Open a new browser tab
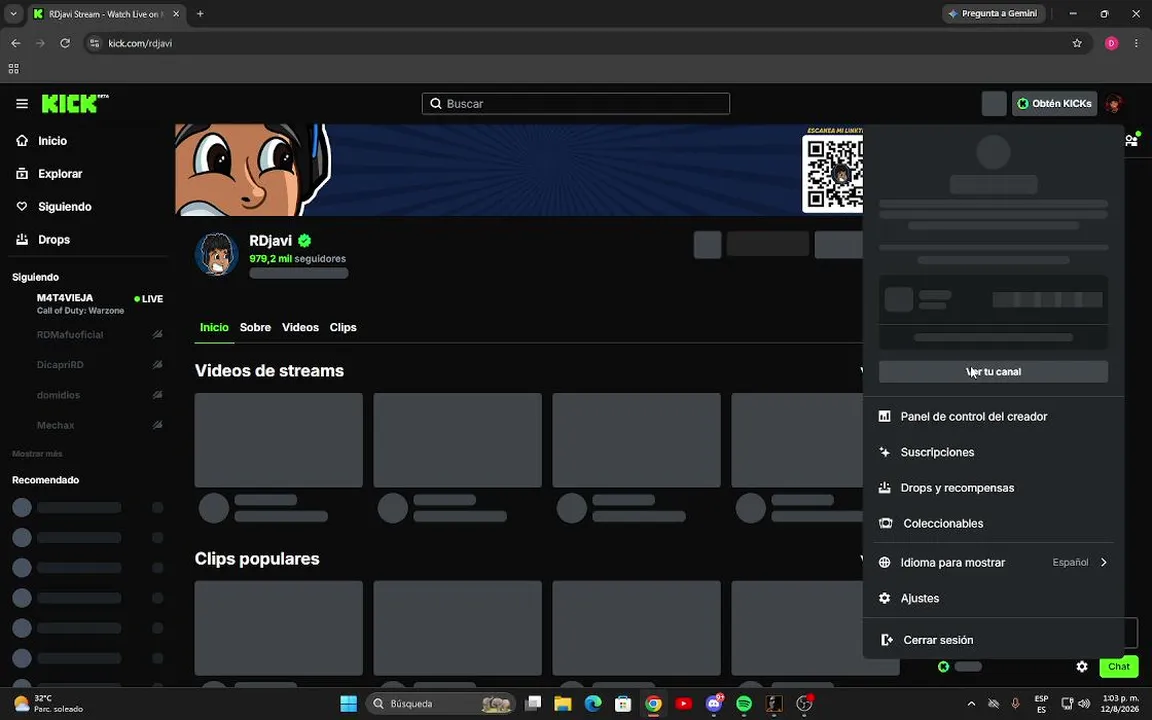Viewport: 1152px width, 720px height. 200,13
